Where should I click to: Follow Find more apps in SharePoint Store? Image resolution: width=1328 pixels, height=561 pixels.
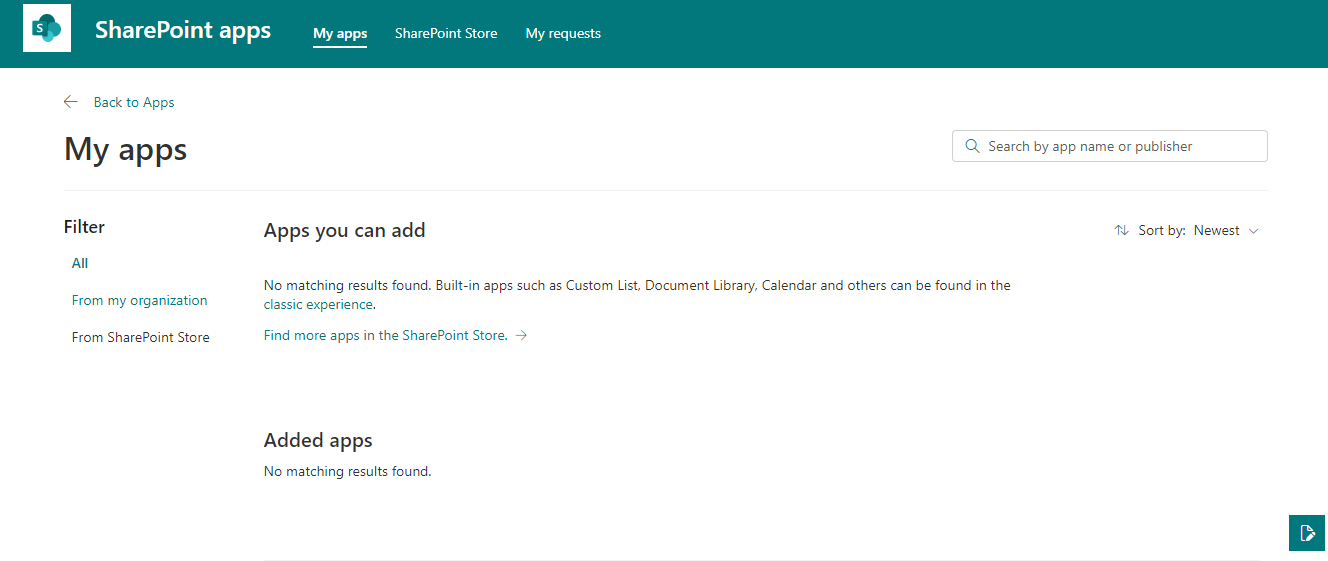[386, 335]
